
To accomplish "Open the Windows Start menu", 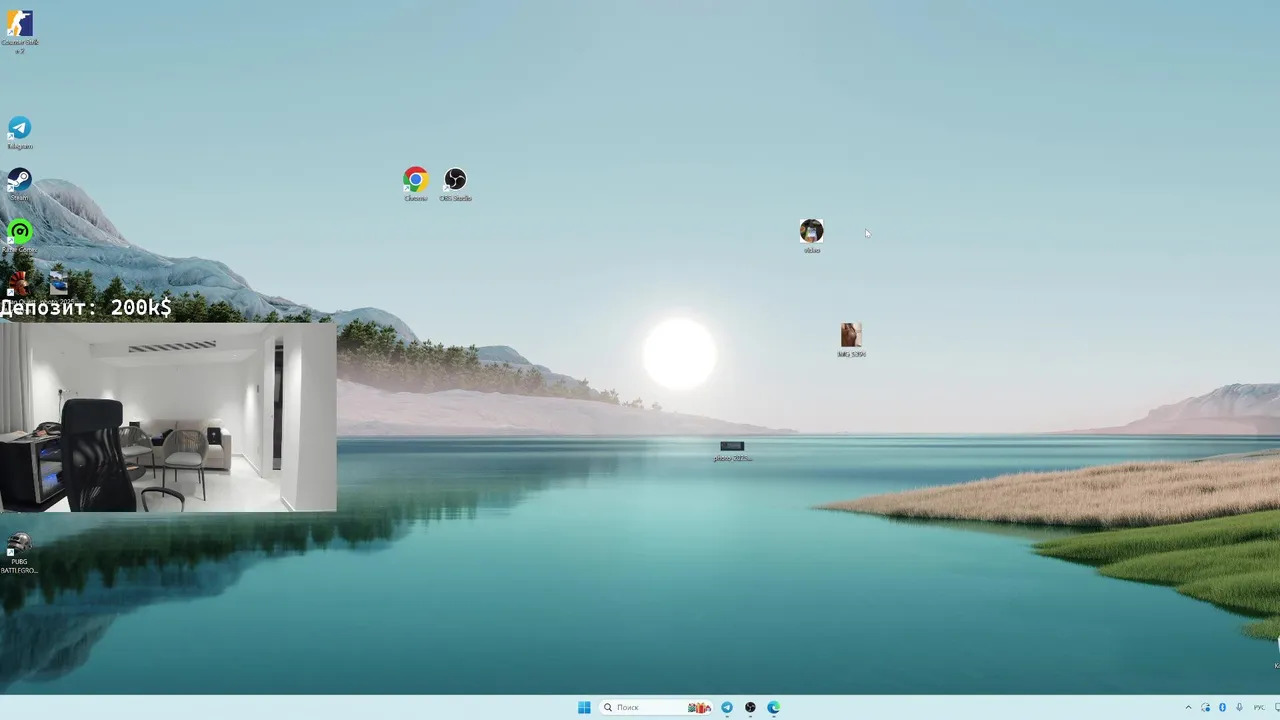I will (x=584, y=707).
